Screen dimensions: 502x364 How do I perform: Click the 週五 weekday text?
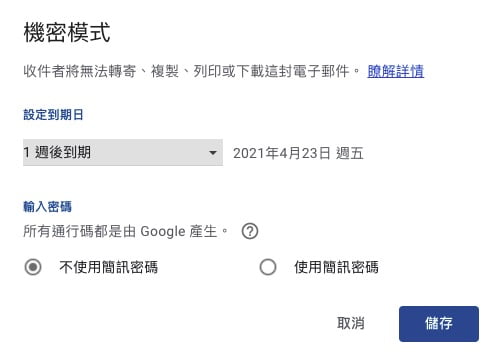(x=350, y=153)
